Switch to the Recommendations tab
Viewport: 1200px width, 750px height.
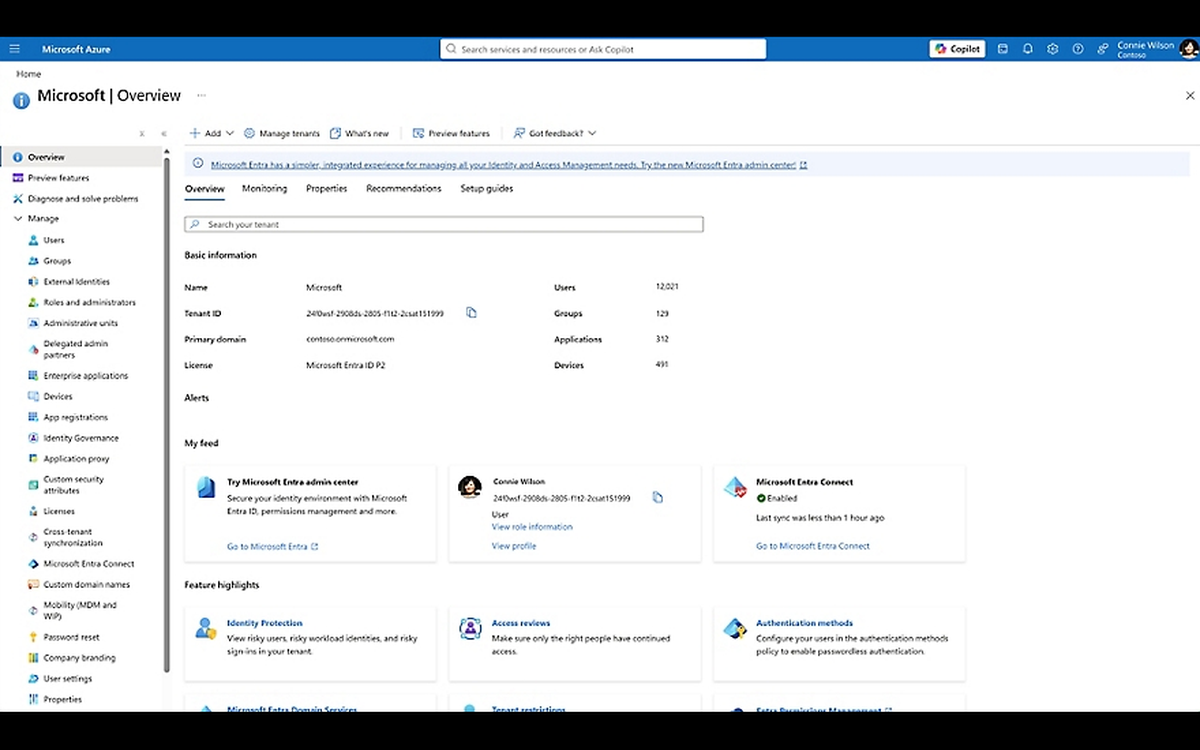click(x=403, y=188)
